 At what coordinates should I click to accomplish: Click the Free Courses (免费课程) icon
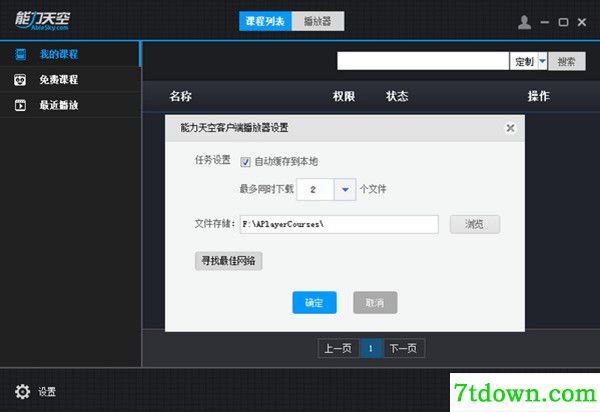[x=20, y=80]
